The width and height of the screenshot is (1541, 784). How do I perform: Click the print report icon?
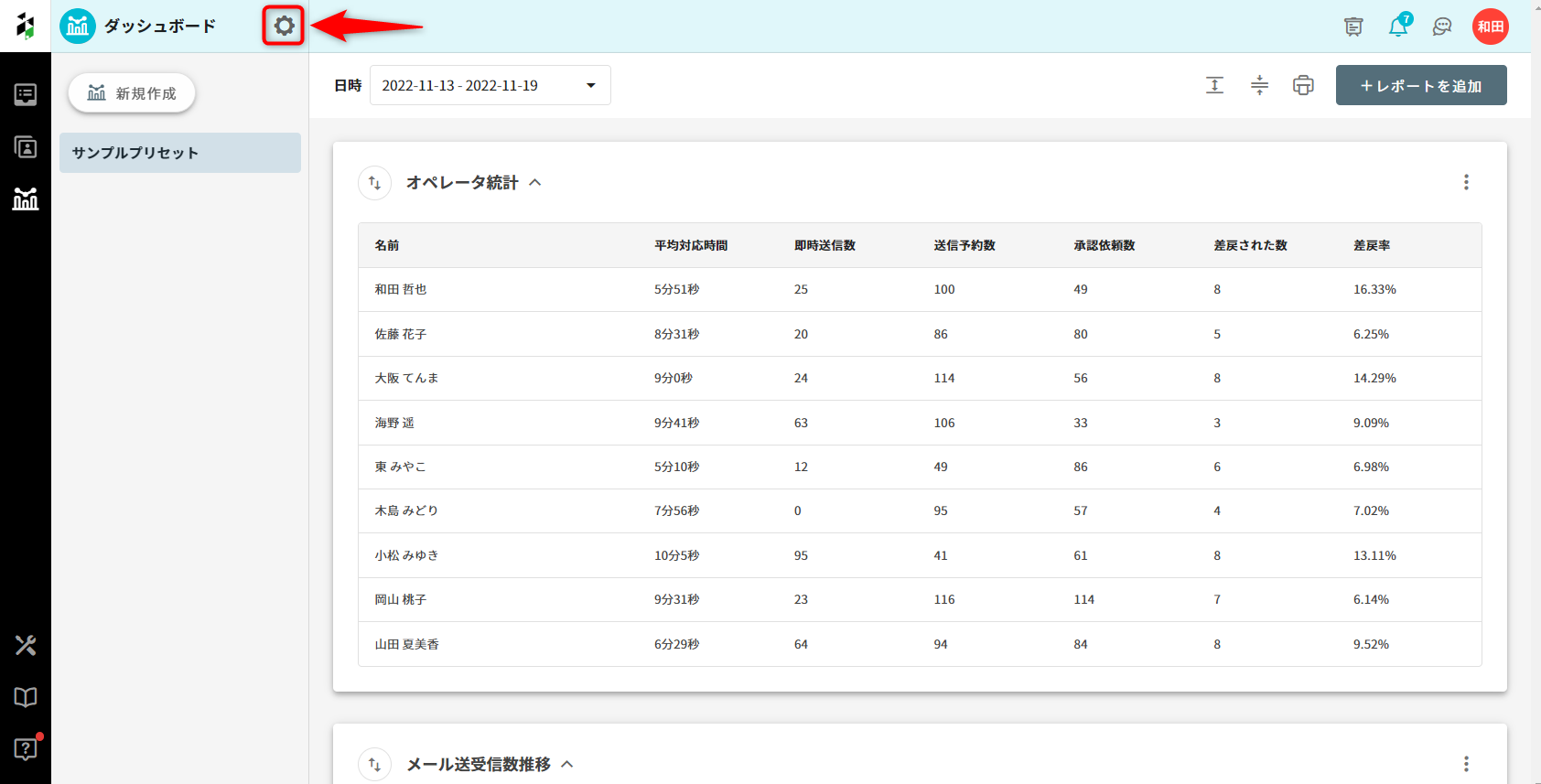click(1303, 85)
